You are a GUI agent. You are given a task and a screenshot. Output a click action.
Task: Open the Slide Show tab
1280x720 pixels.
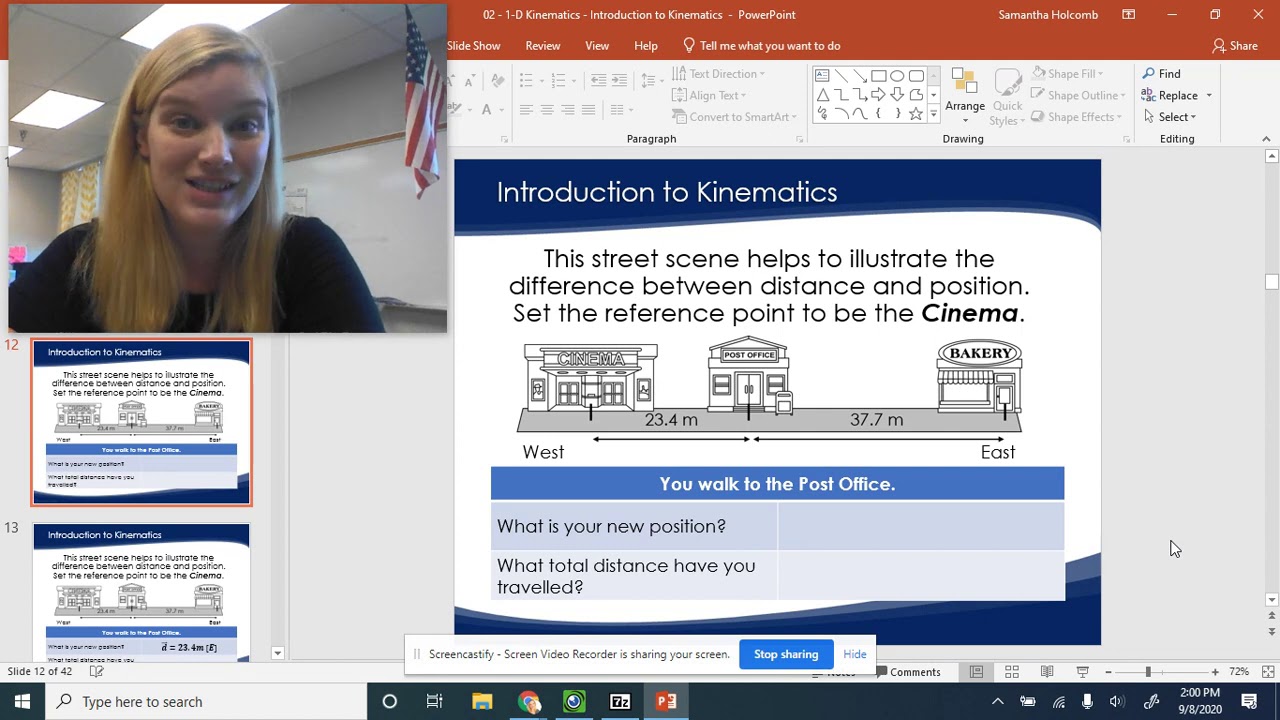pos(473,46)
